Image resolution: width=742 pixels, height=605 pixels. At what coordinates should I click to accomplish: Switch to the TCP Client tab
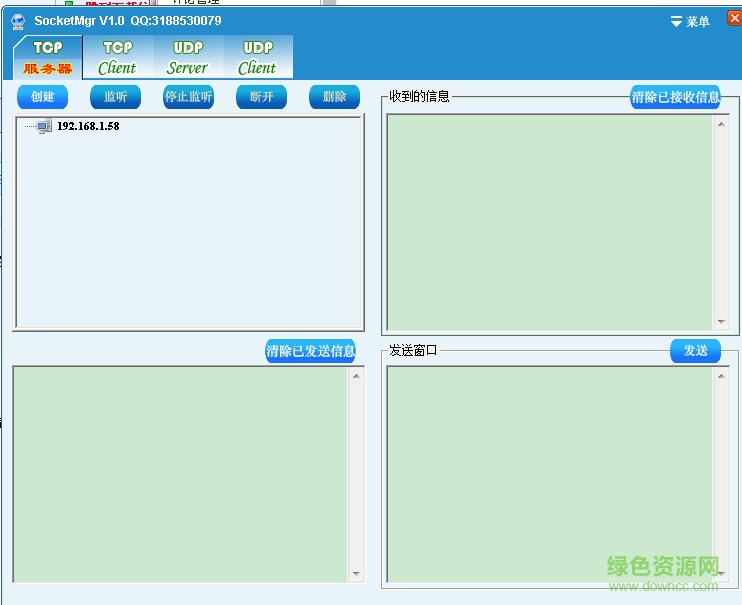tap(117, 57)
